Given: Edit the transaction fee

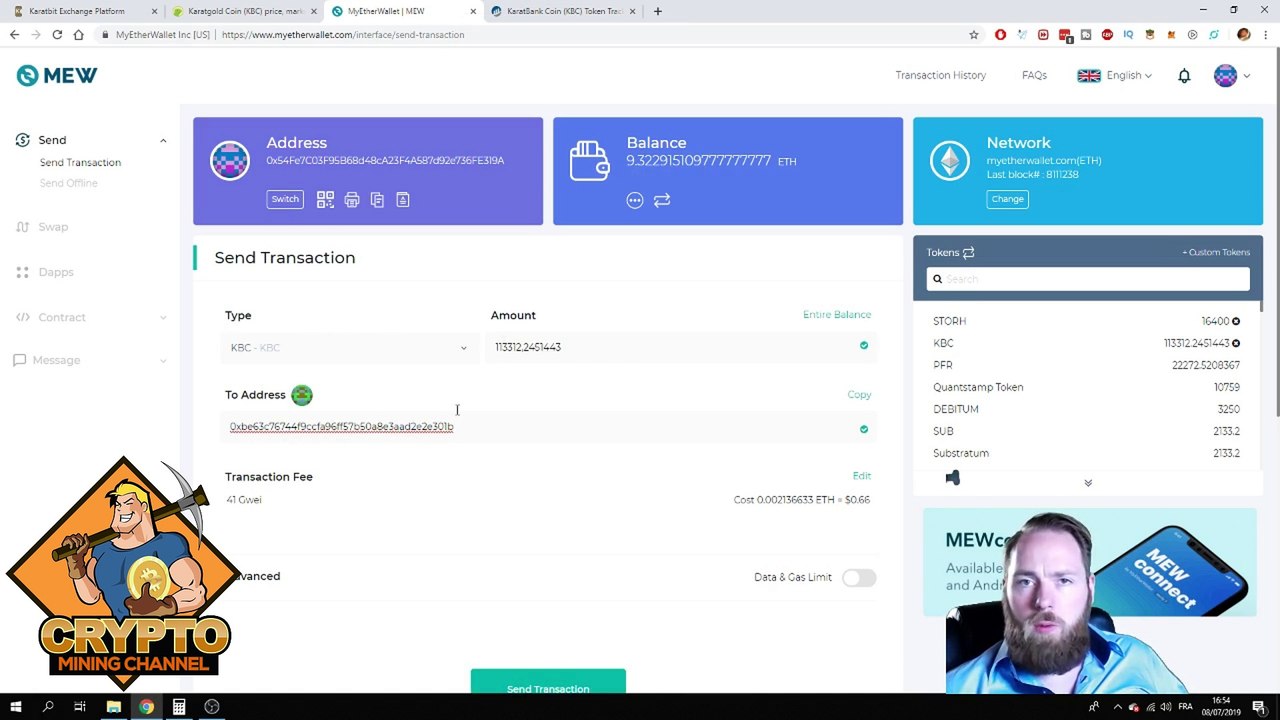Looking at the screenshot, I should pyautogui.click(x=862, y=477).
